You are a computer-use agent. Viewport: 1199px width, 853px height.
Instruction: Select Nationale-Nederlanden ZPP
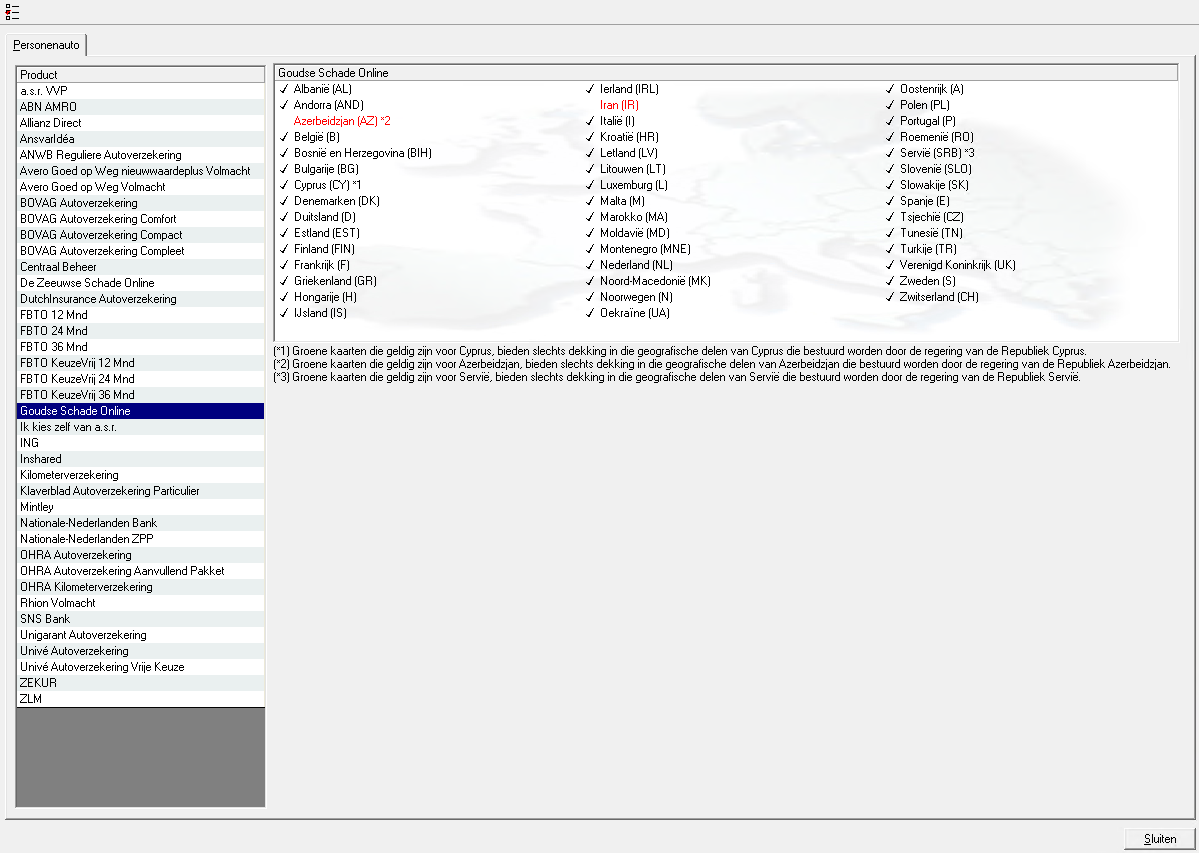[140, 540]
